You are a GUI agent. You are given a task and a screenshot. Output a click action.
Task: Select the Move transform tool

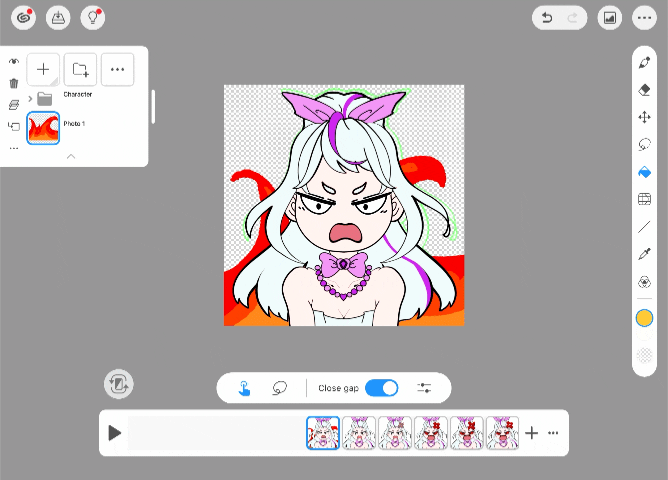pos(645,117)
